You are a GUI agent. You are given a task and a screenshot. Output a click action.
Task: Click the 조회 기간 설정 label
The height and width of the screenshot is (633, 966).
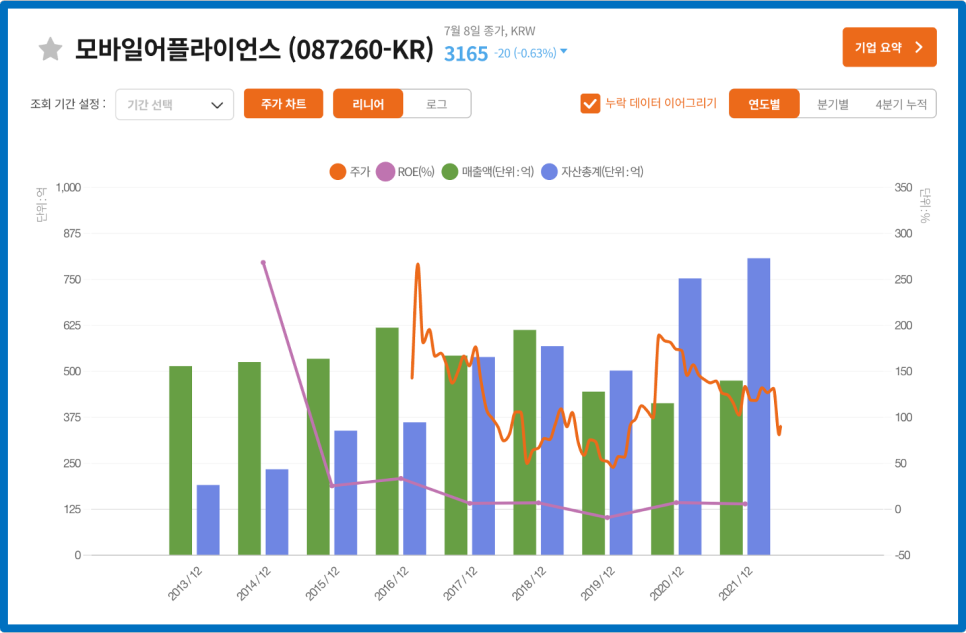point(68,104)
